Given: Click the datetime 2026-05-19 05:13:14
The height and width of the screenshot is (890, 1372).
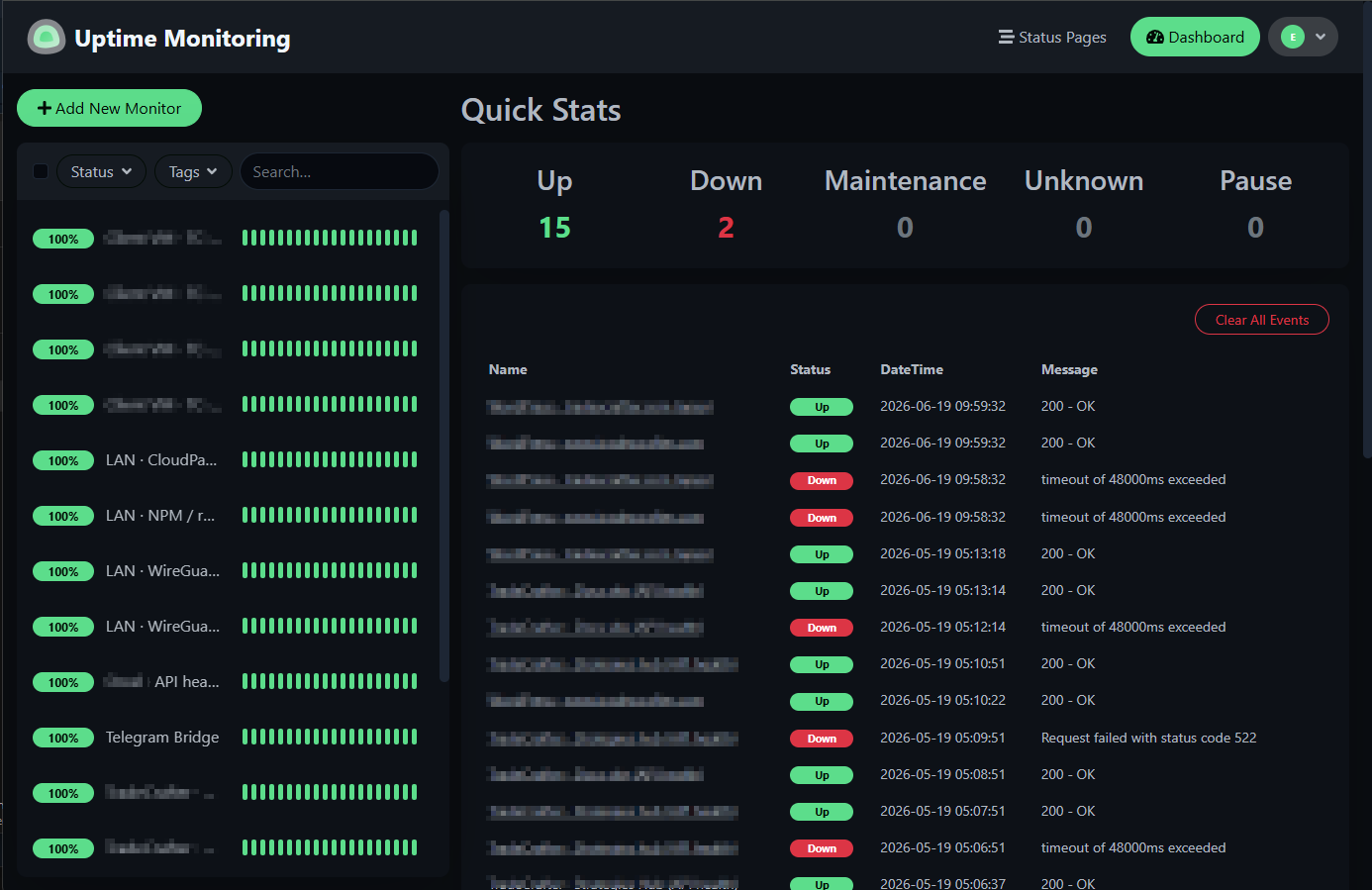Looking at the screenshot, I should pyautogui.click(x=942, y=590).
